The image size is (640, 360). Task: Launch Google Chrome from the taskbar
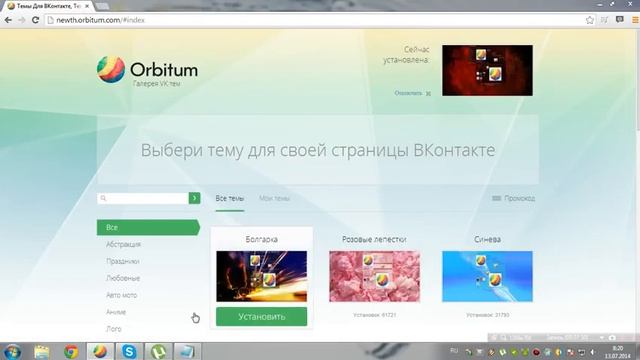pyautogui.click(x=71, y=351)
